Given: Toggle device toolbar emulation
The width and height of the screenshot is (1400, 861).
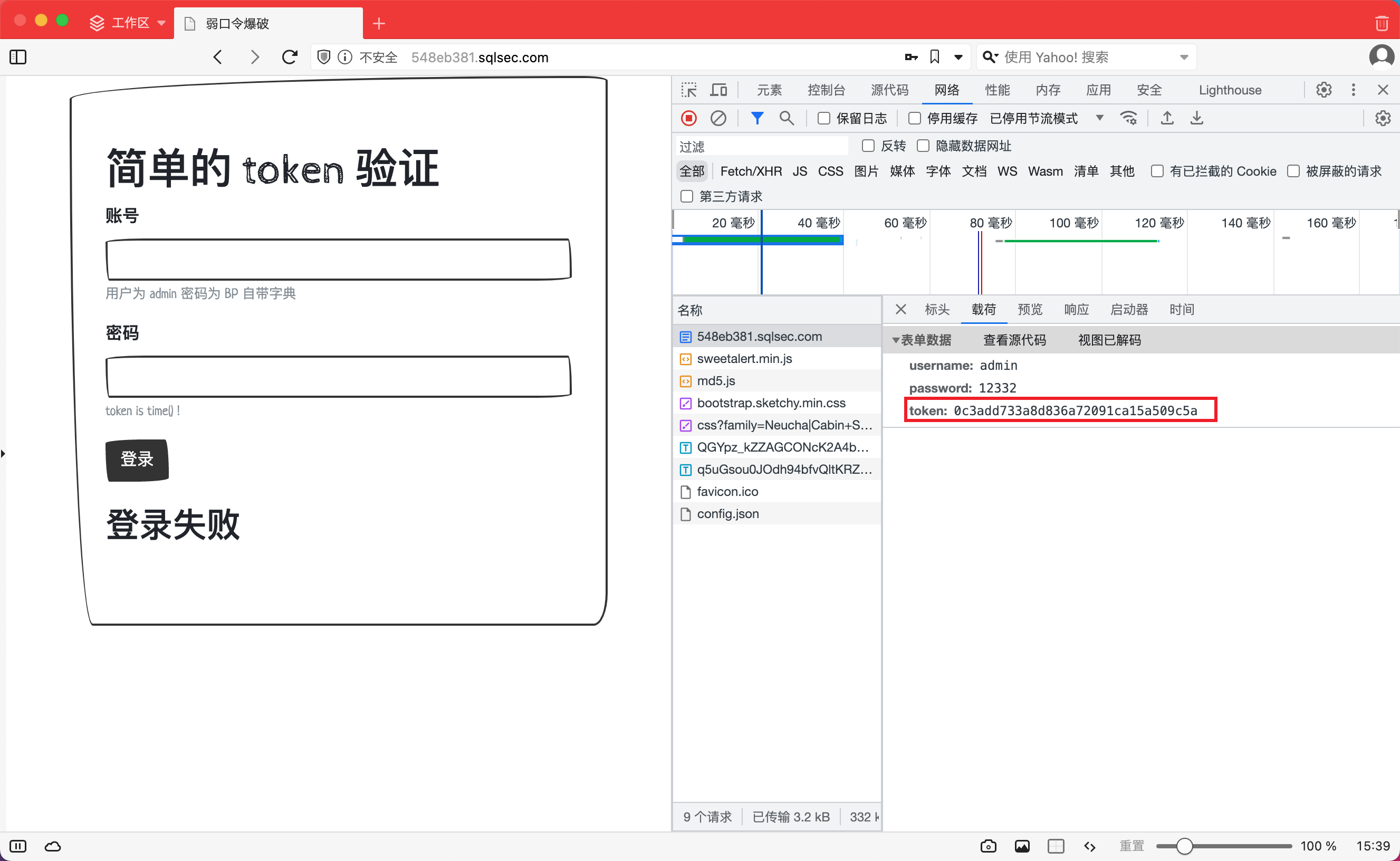Looking at the screenshot, I should point(718,90).
